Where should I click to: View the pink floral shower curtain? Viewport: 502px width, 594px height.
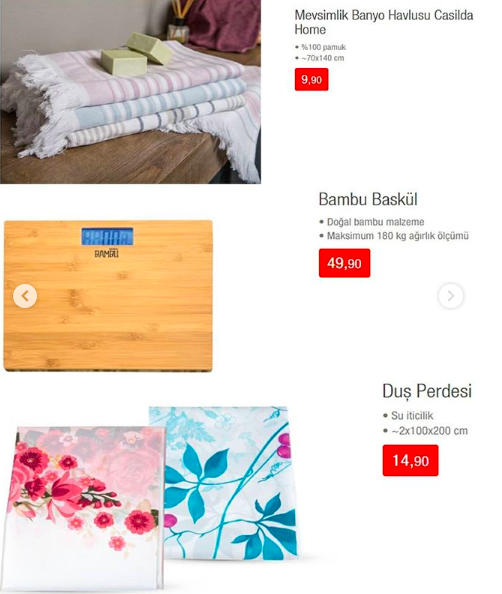click(x=84, y=508)
